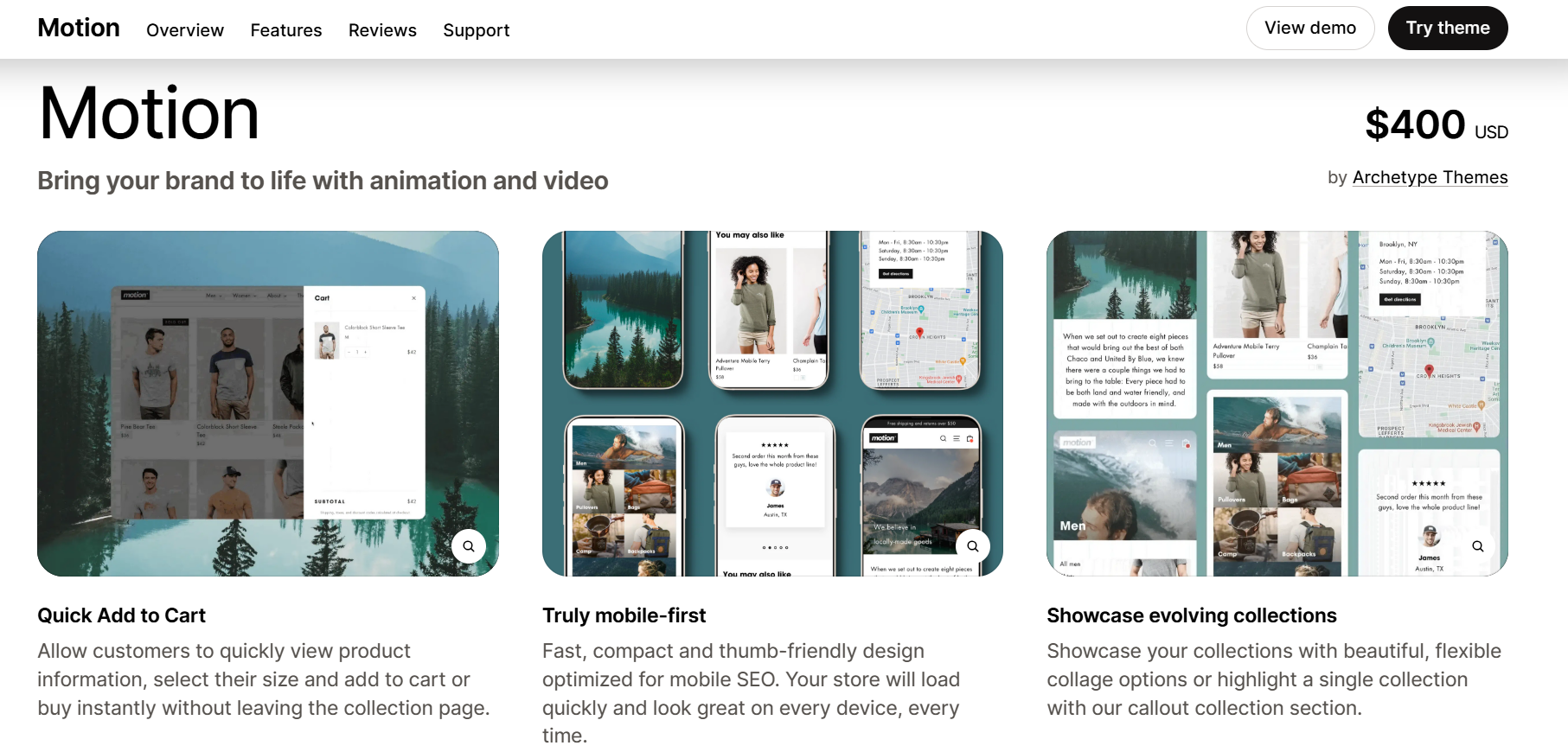The height and width of the screenshot is (752, 1568).
Task: Zoom the Truly mobile-first image
Action: (973, 546)
